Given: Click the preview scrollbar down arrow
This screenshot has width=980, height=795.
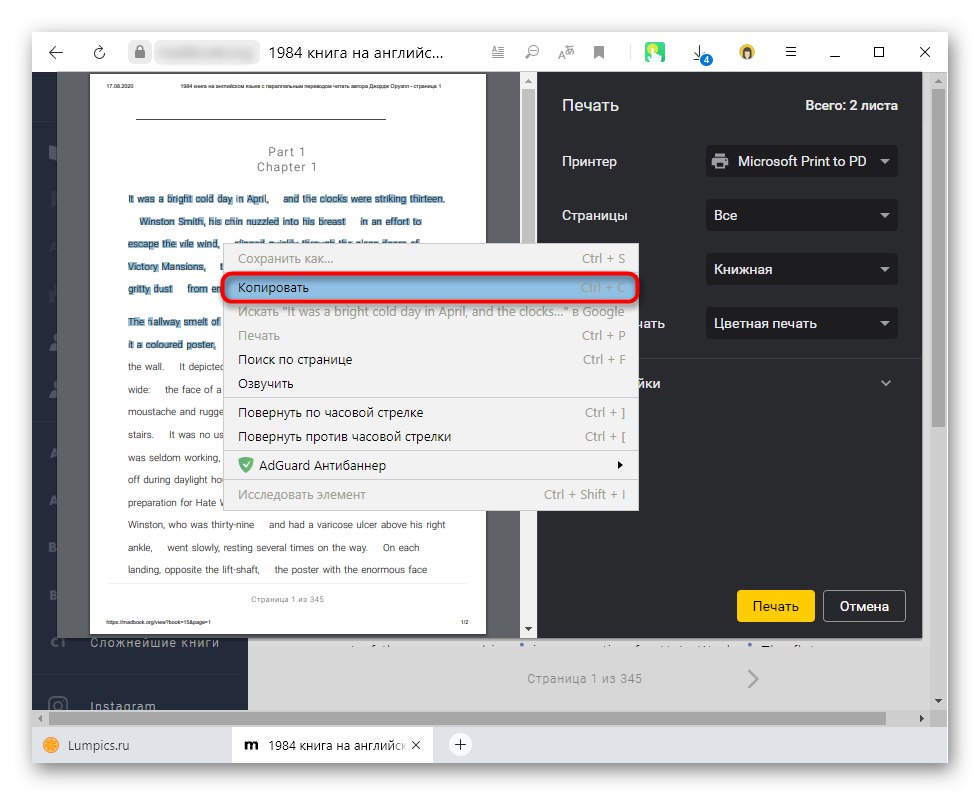Looking at the screenshot, I should [528, 629].
